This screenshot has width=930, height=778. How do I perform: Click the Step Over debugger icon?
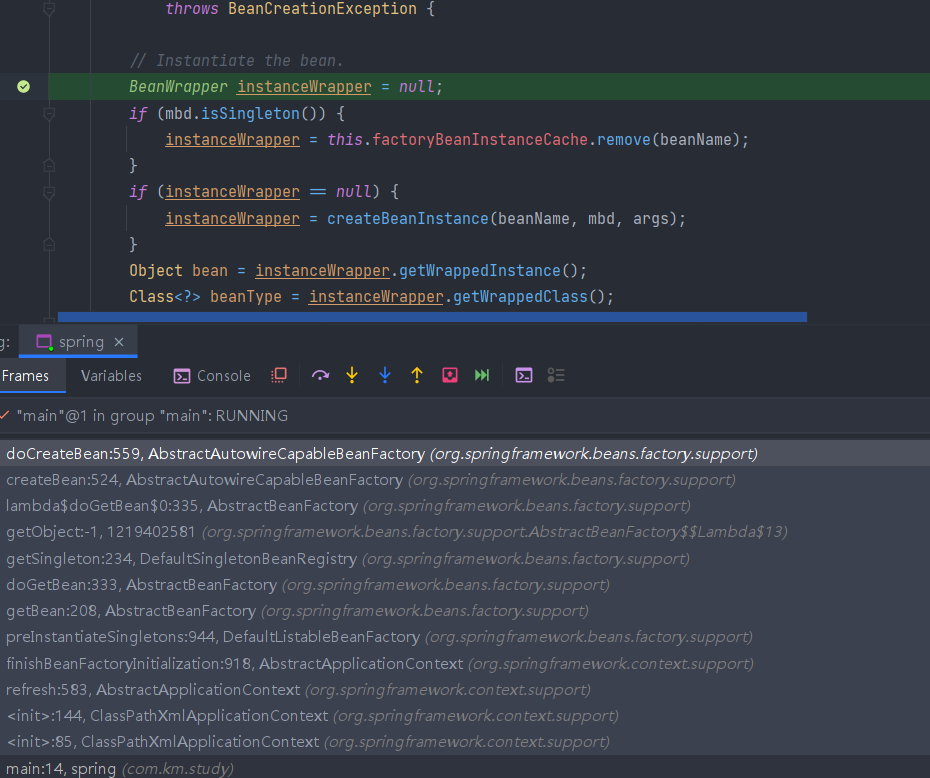point(320,375)
